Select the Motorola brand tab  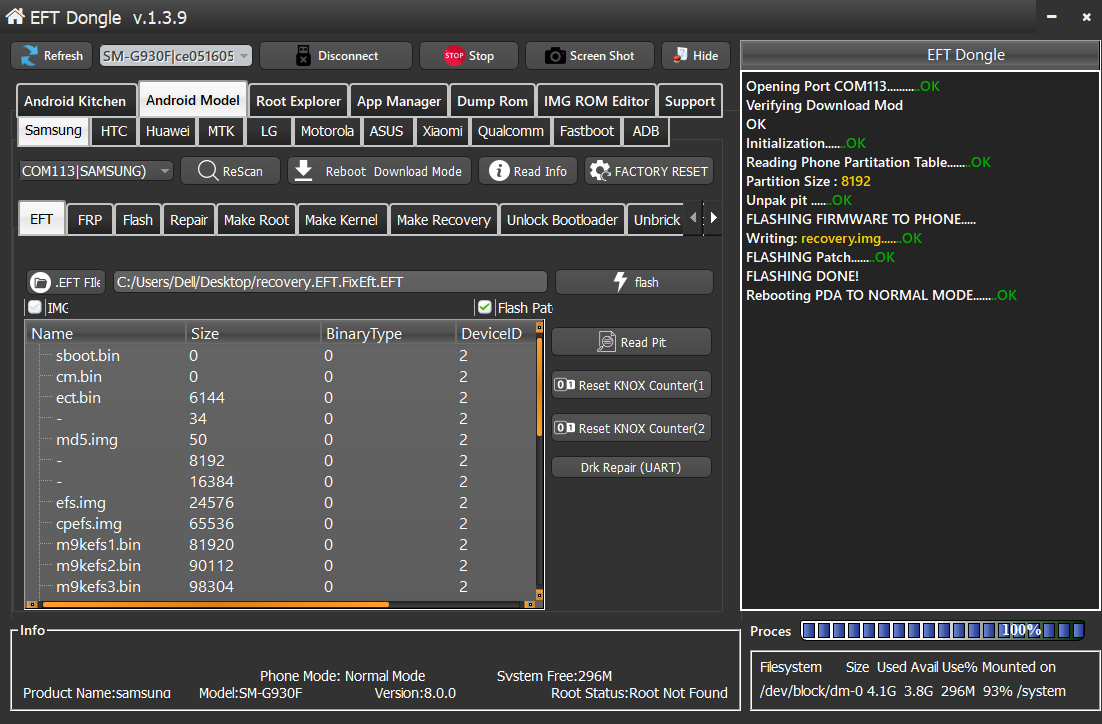tap(327, 131)
